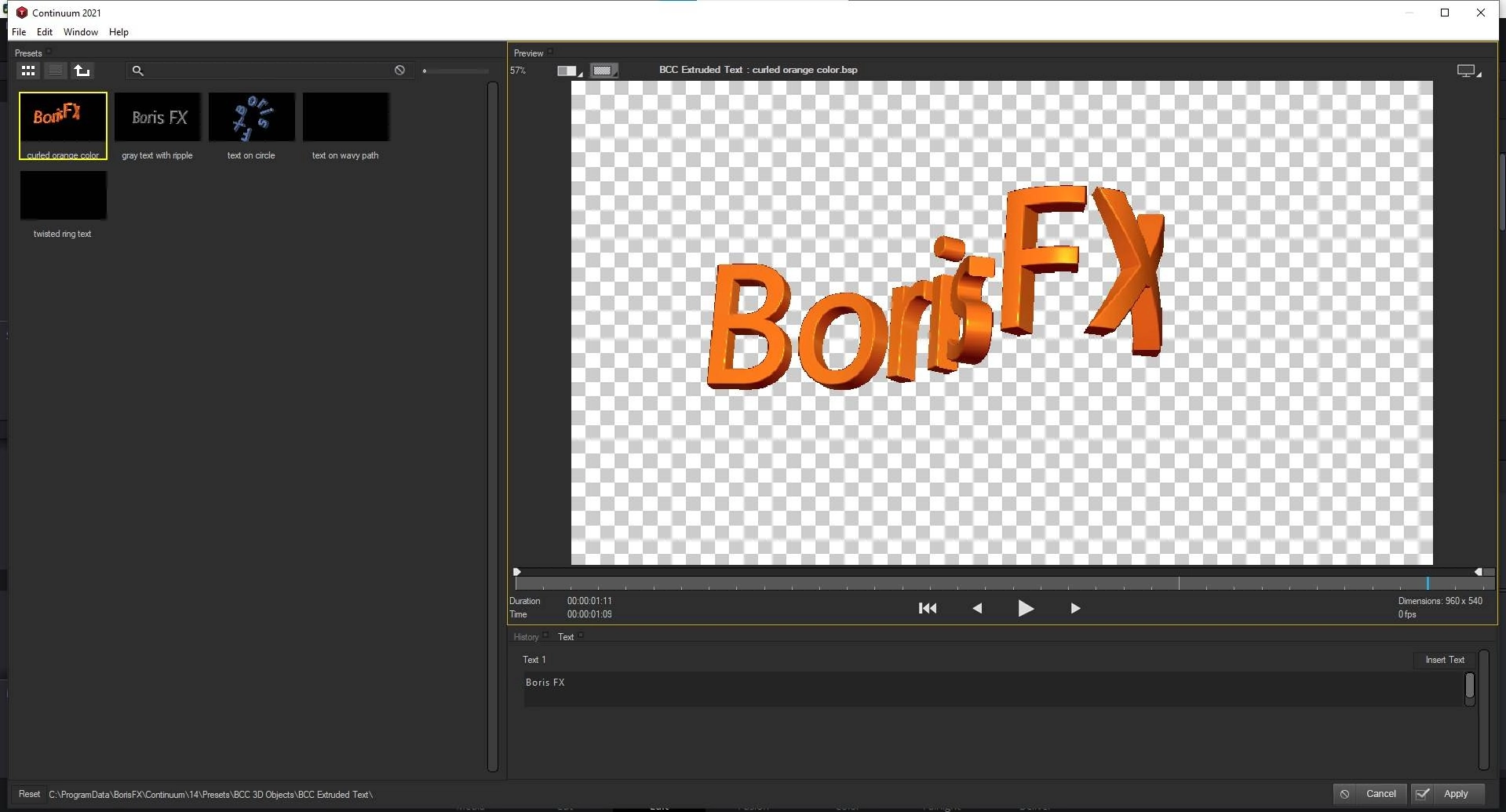Image resolution: width=1506 pixels, height=812 pixels.
Task: Switch to the Text tab
Action: (x=566, y=637)
